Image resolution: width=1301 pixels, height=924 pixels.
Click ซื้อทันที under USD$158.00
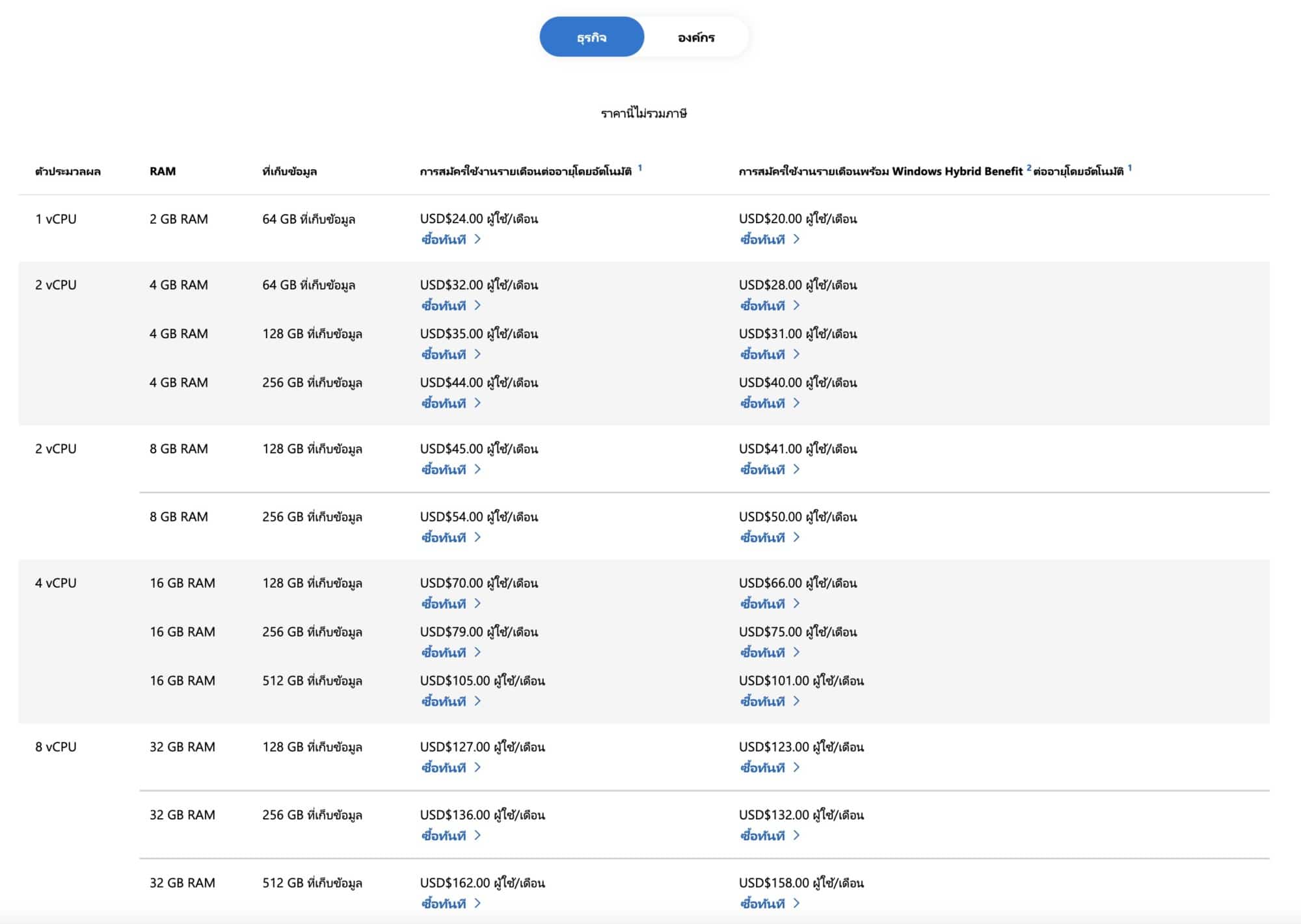point(770,904)
